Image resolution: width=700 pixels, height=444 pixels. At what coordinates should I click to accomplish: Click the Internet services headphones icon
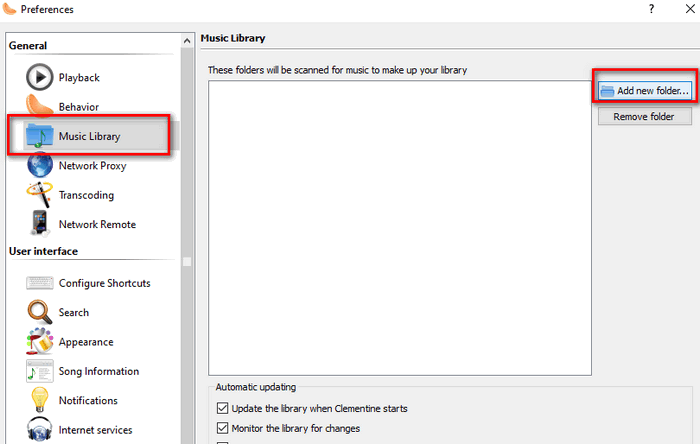(39, 429)
